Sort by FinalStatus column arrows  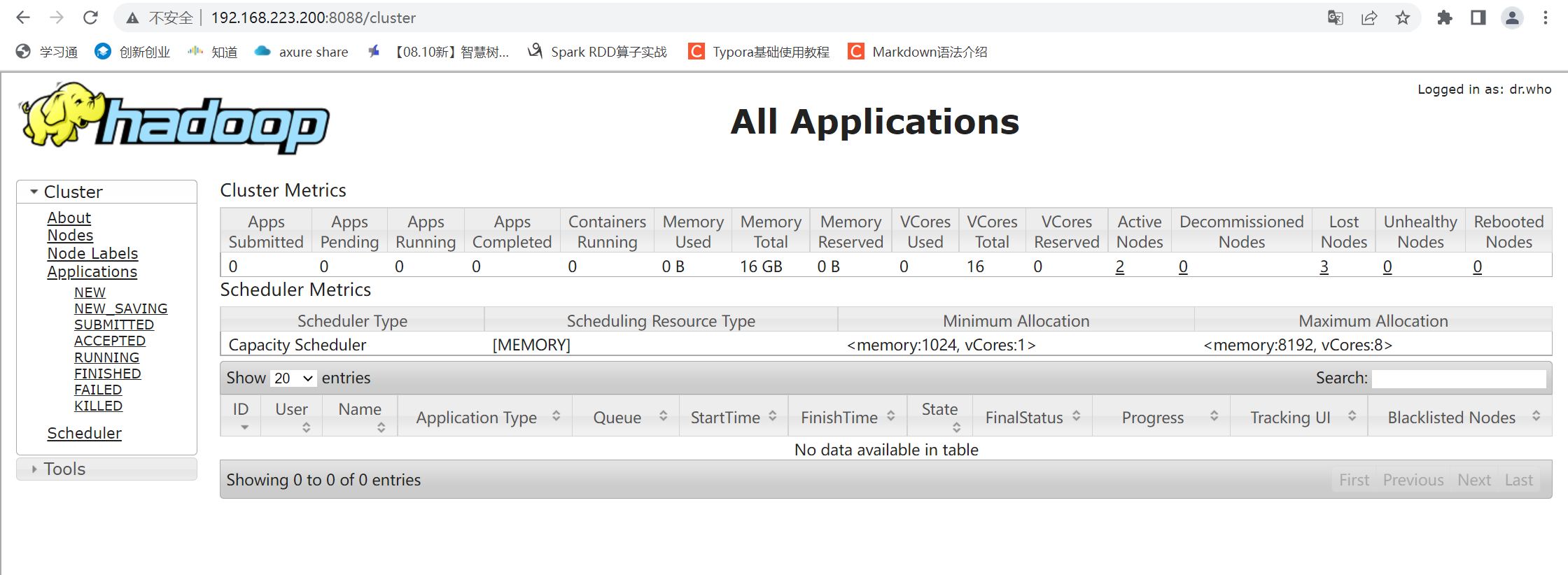[1077, 416]
